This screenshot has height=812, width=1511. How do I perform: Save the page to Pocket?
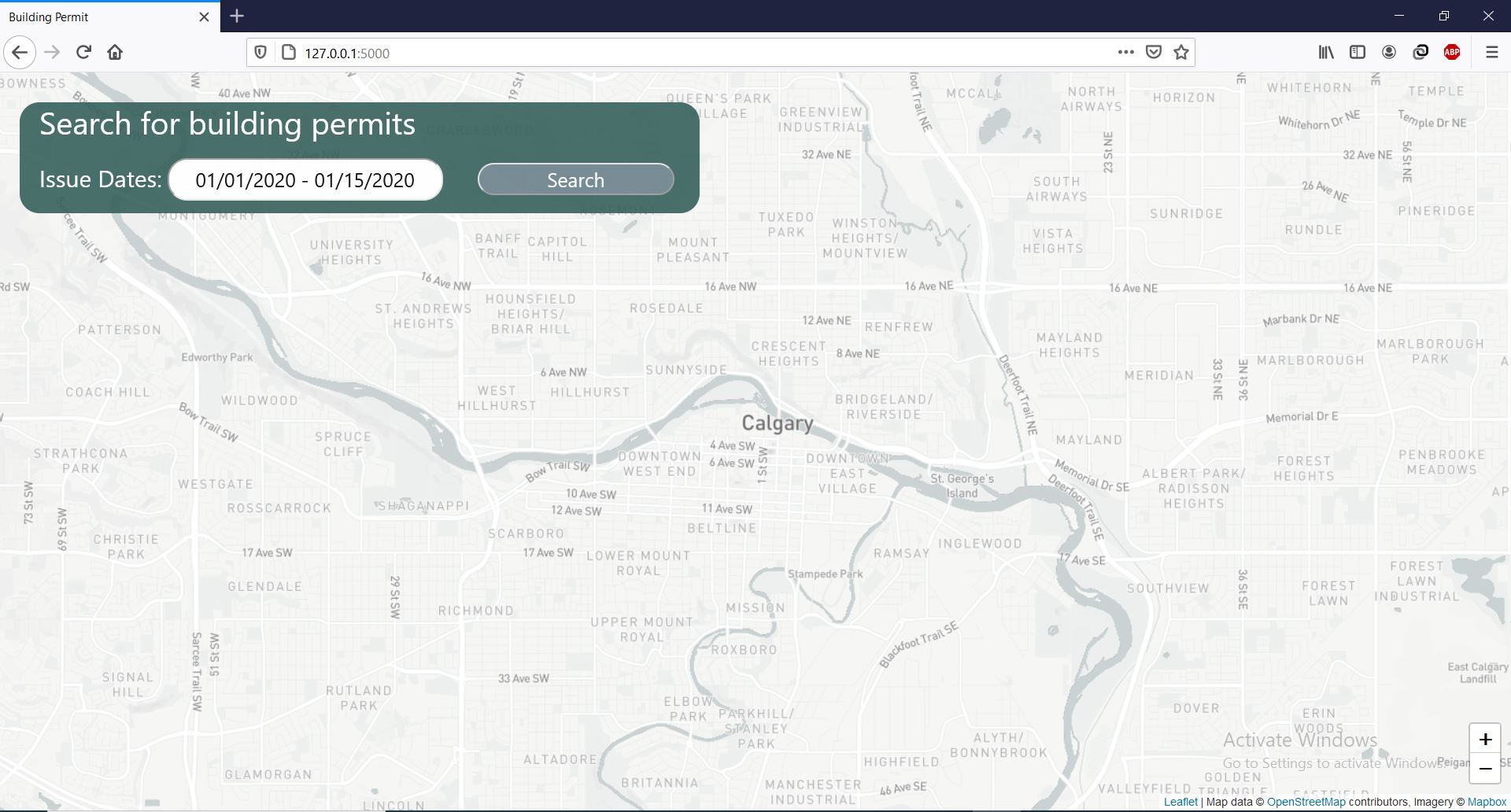[x=1154, y=52]
